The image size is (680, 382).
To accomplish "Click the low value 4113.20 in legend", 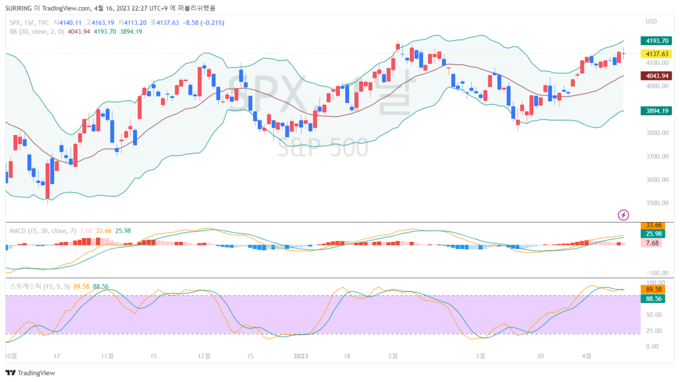I will click(x=135, y=23).
